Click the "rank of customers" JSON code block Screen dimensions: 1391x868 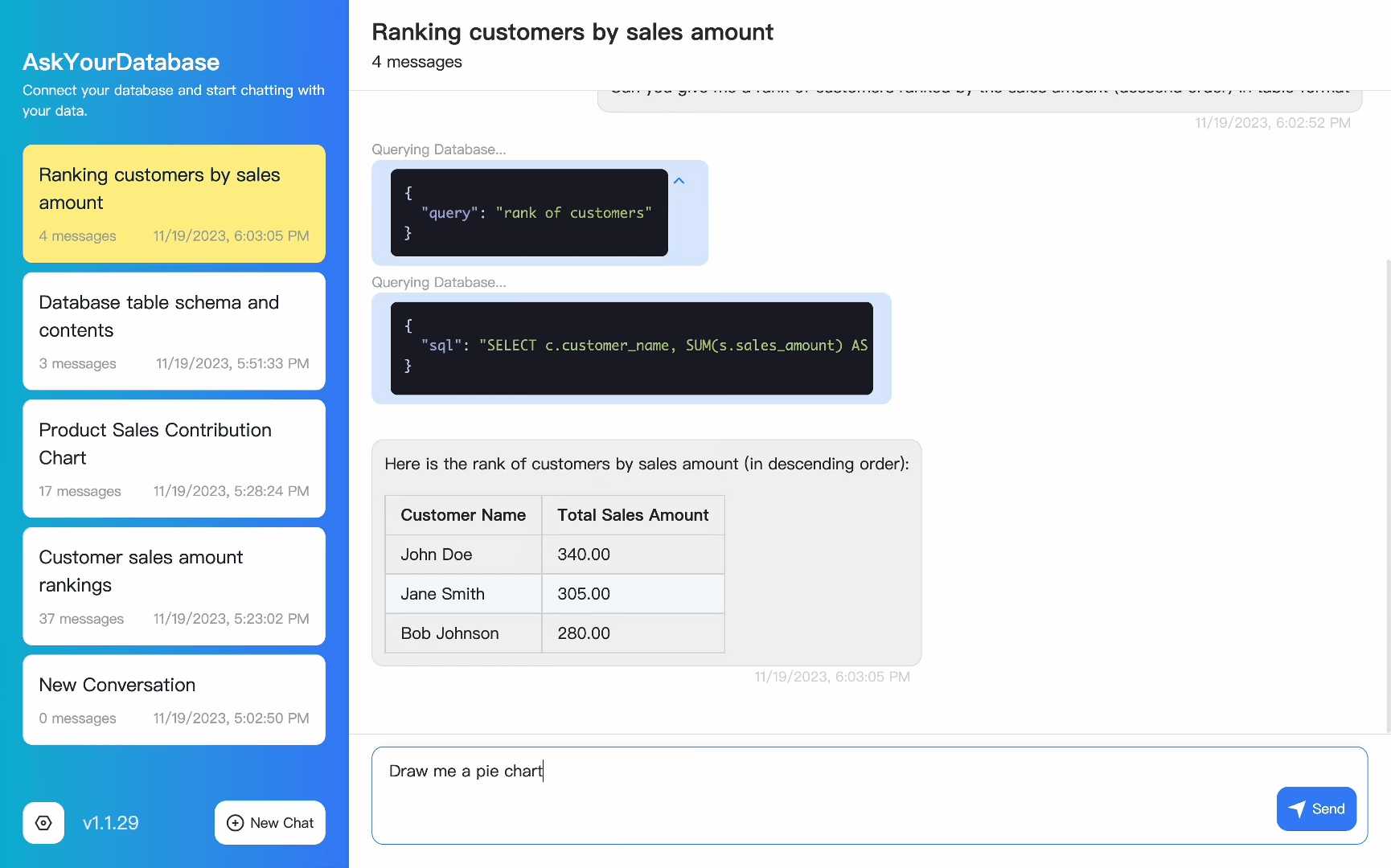coord(528,212)
